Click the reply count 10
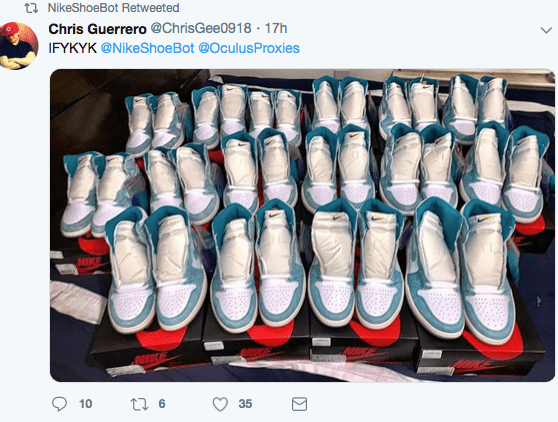Screen dimensions: 558x422 (85, 404)
